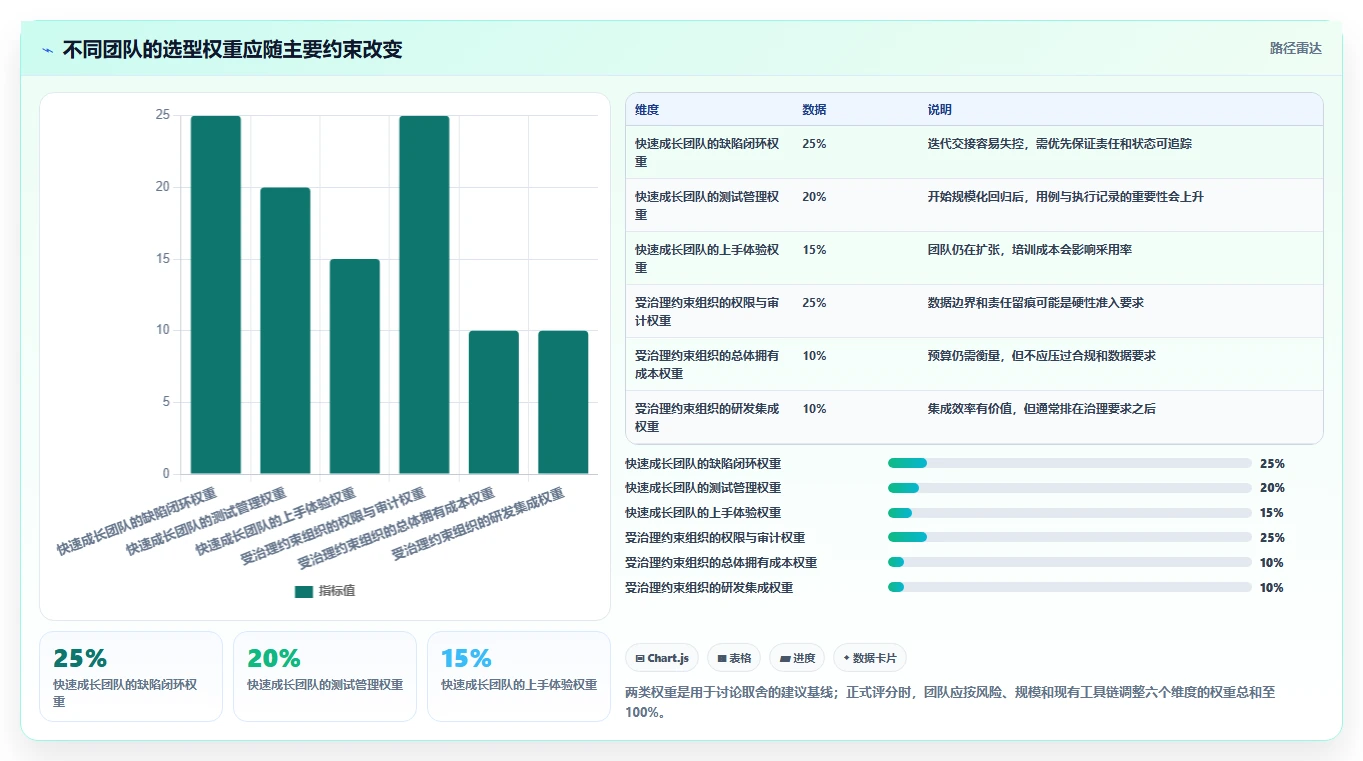Select the 表格 chip
The width and height of the screenshot is (1363, 761).
pyautogui.click(x=734, y=658)
